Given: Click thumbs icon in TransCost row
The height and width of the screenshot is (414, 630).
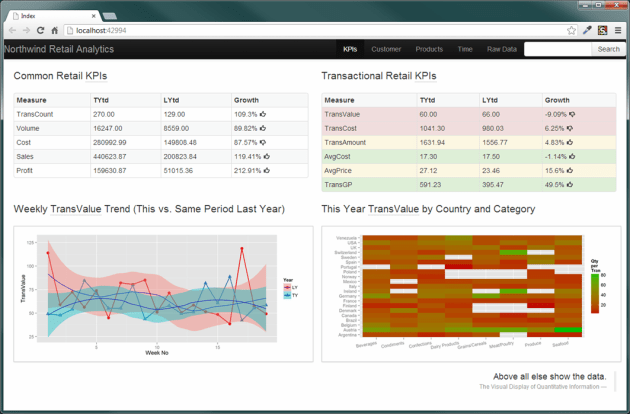Looking at the screenshot, I should (570, 128).
